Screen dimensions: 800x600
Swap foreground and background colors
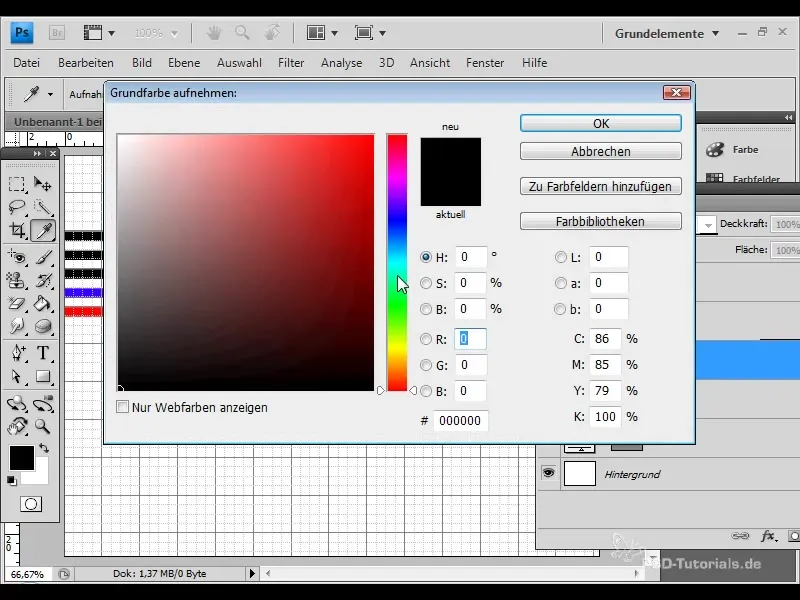coord(44,448)
